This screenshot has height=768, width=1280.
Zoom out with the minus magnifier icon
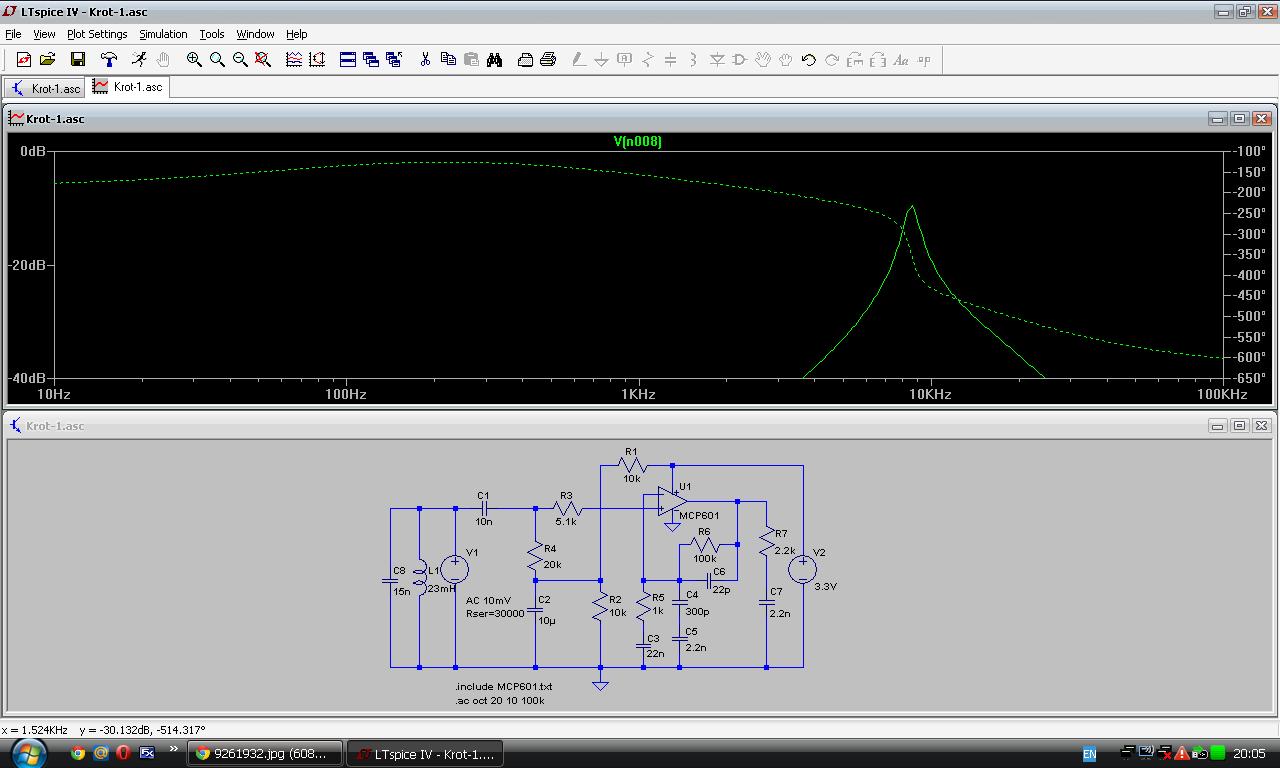click(x=240, y=60)
